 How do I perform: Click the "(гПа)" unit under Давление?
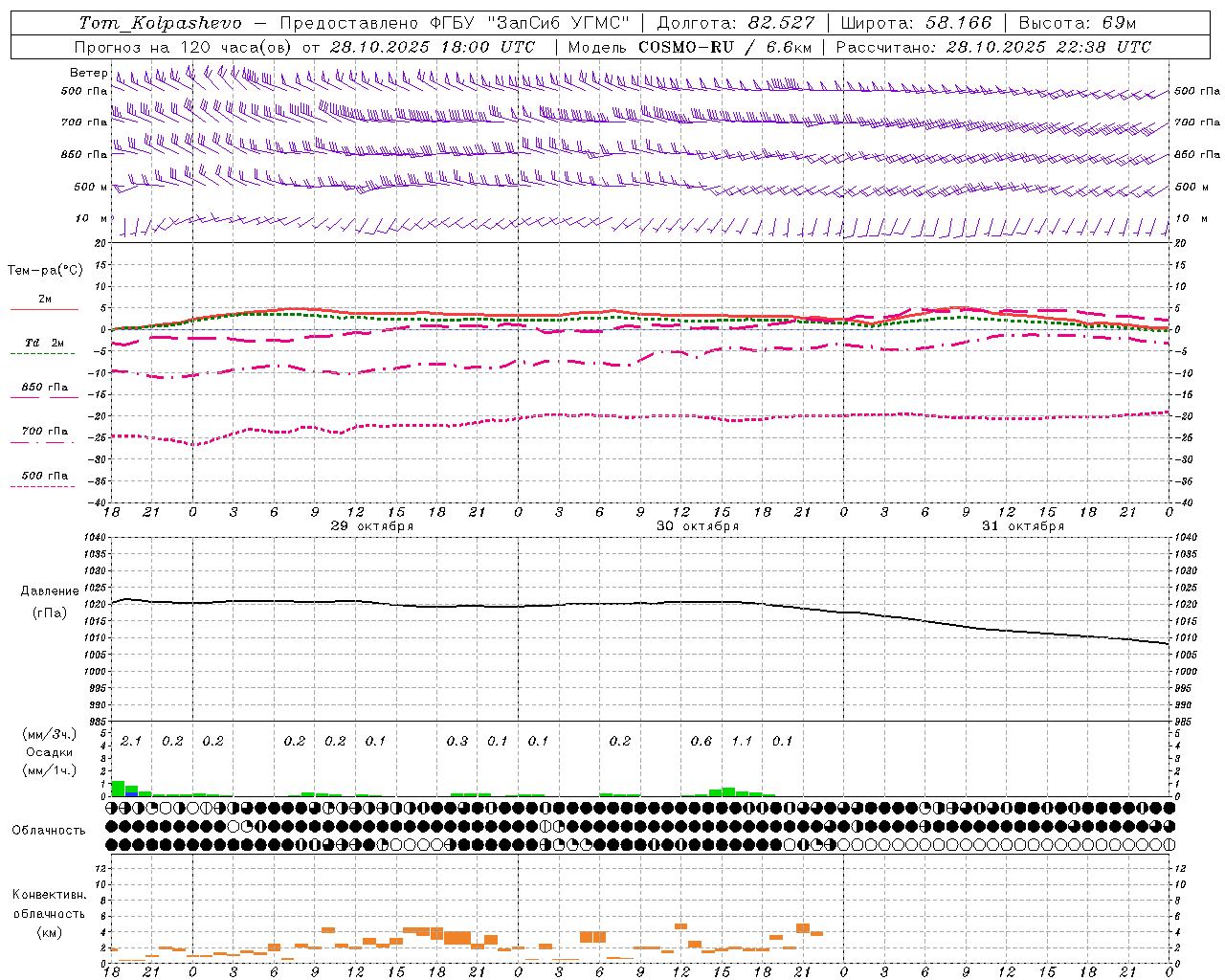(50, 613)
